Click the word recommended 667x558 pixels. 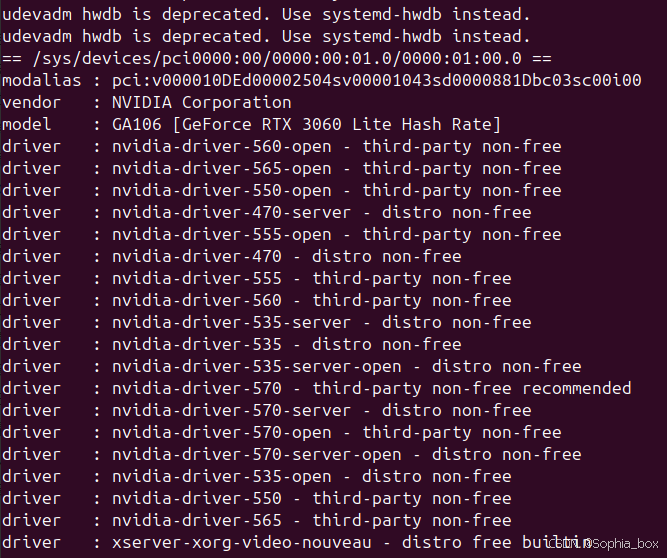tap(577, 389)
